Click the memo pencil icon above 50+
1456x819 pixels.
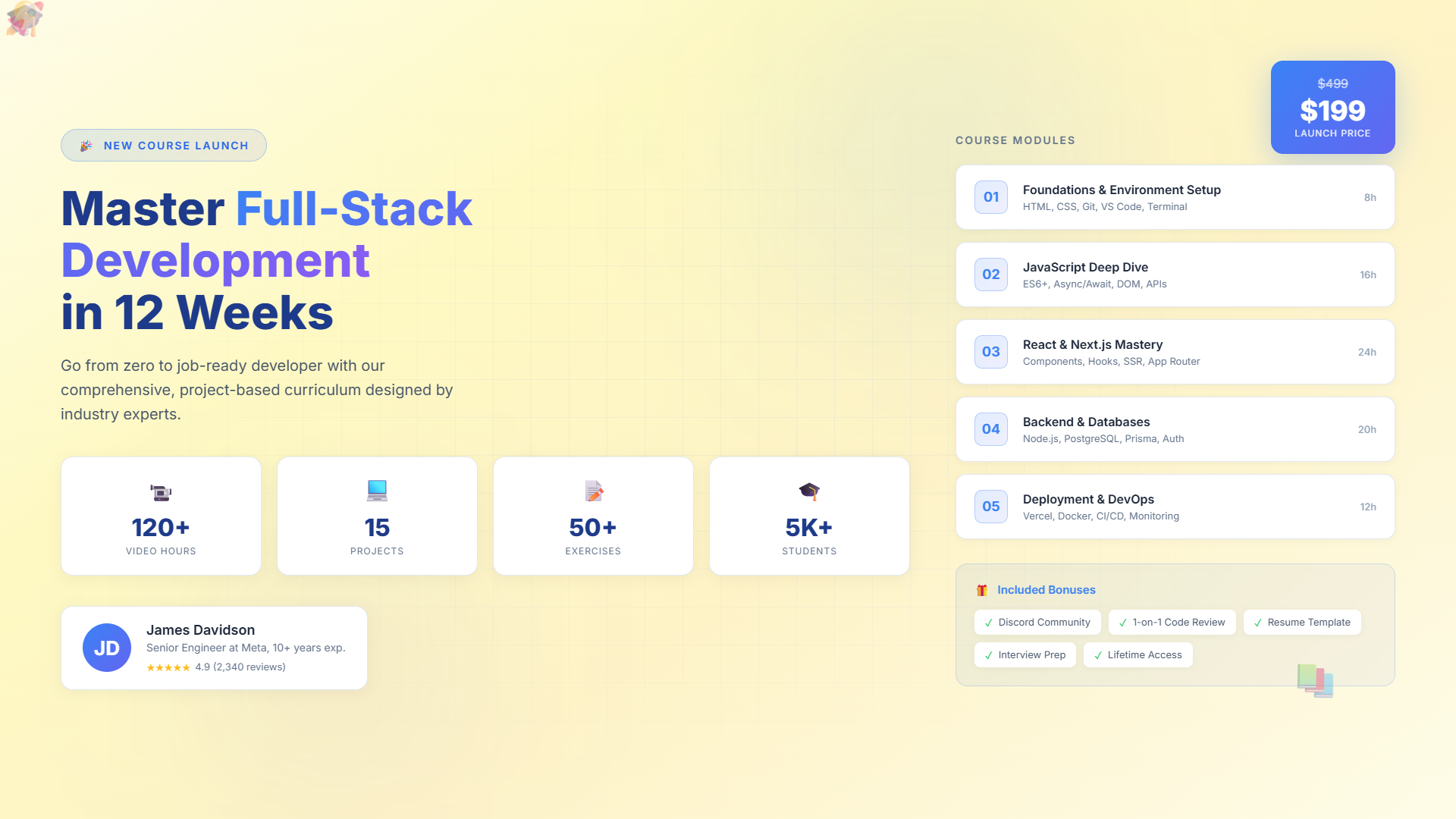point(594,491)
